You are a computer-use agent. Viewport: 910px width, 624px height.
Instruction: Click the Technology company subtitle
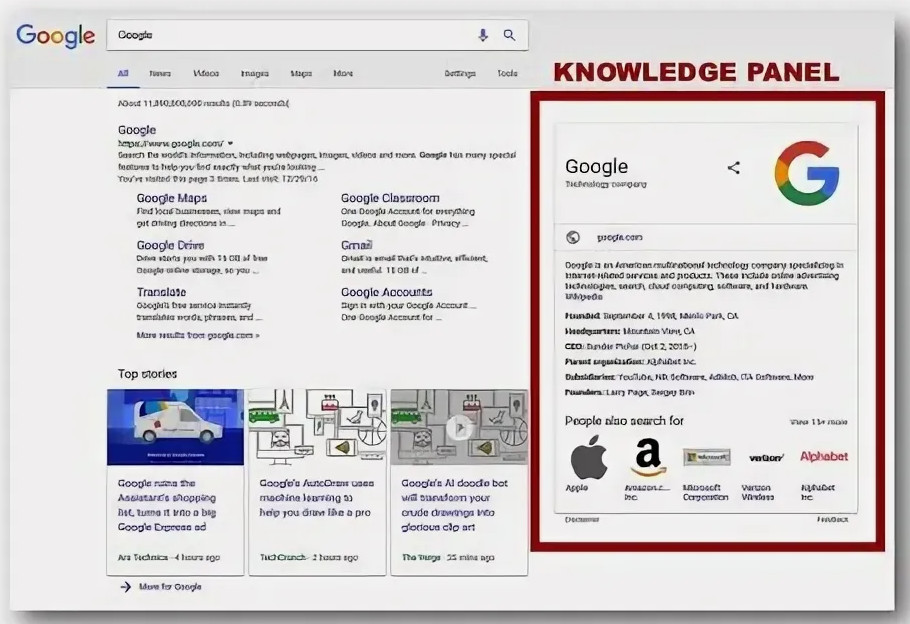click(x=605, y=185)
